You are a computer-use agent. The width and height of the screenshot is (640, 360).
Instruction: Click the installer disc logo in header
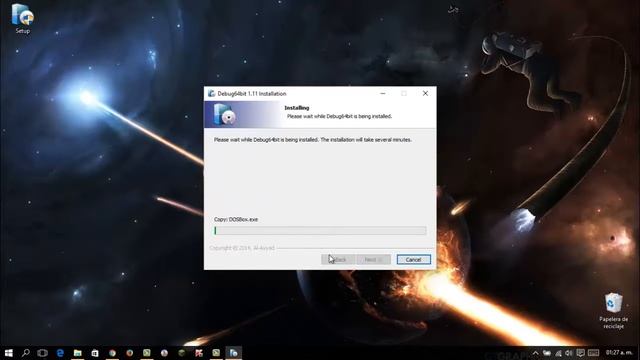pyautogui.click(x=224, y=115)
